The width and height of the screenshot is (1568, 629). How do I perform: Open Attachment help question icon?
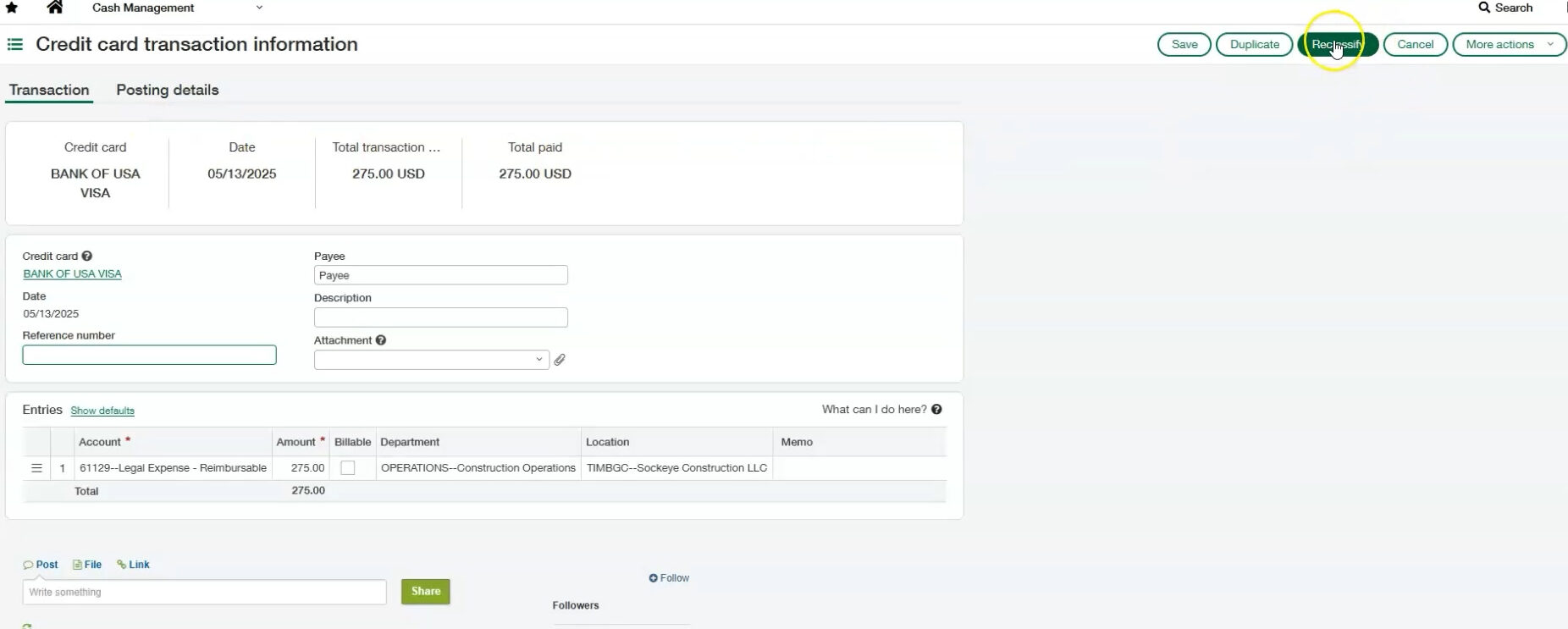(x=381, y=340)
